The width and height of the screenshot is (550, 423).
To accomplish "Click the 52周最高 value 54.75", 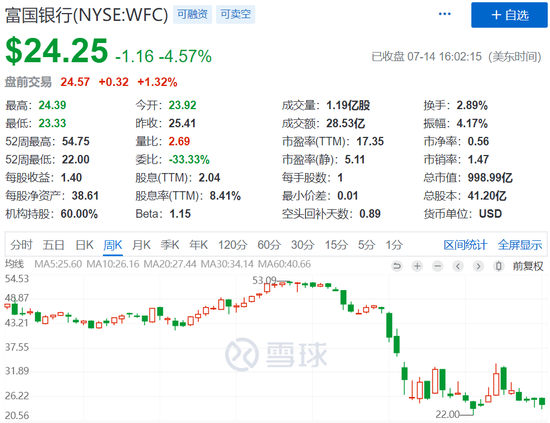I will point(76,141).
